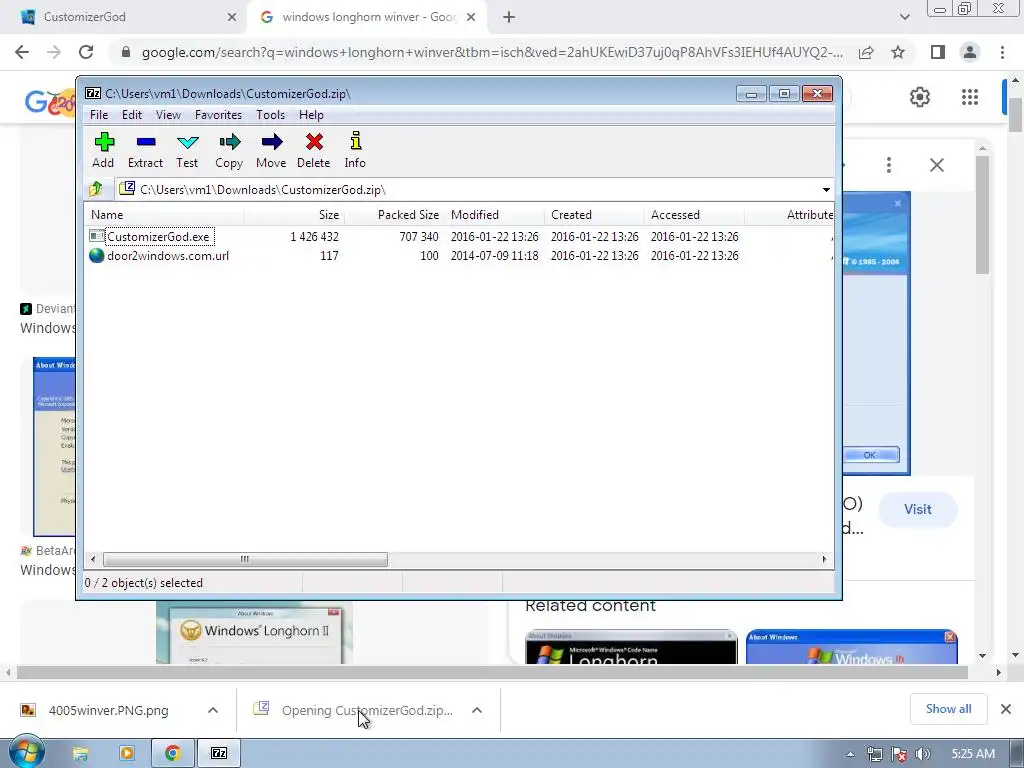Show hidden system tray icons
The width and height of the screenshot is (1024, 768).
coord(850,754)
